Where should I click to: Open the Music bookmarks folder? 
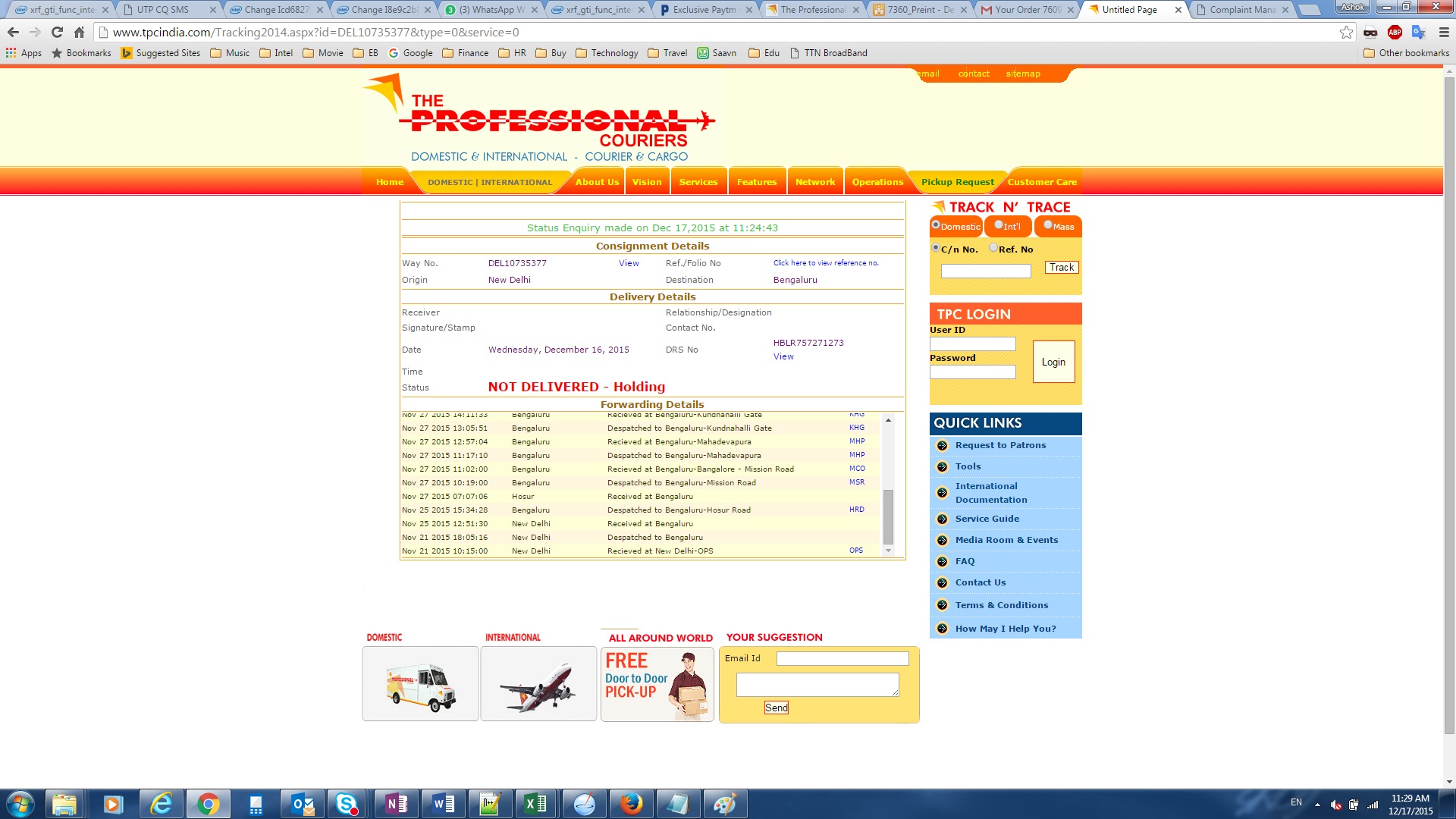coord(230,53)
